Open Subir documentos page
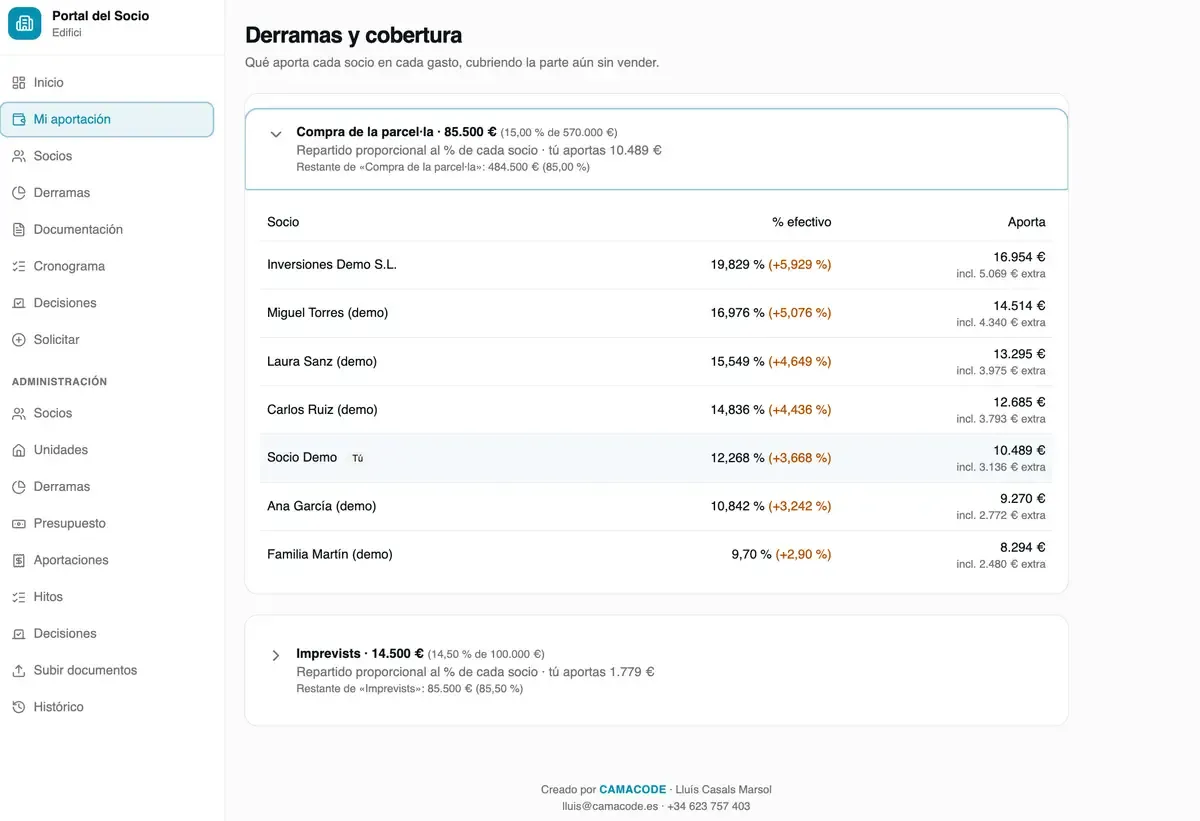The height and width of the screenshot is (821, 1200). (x=107, y=670)
